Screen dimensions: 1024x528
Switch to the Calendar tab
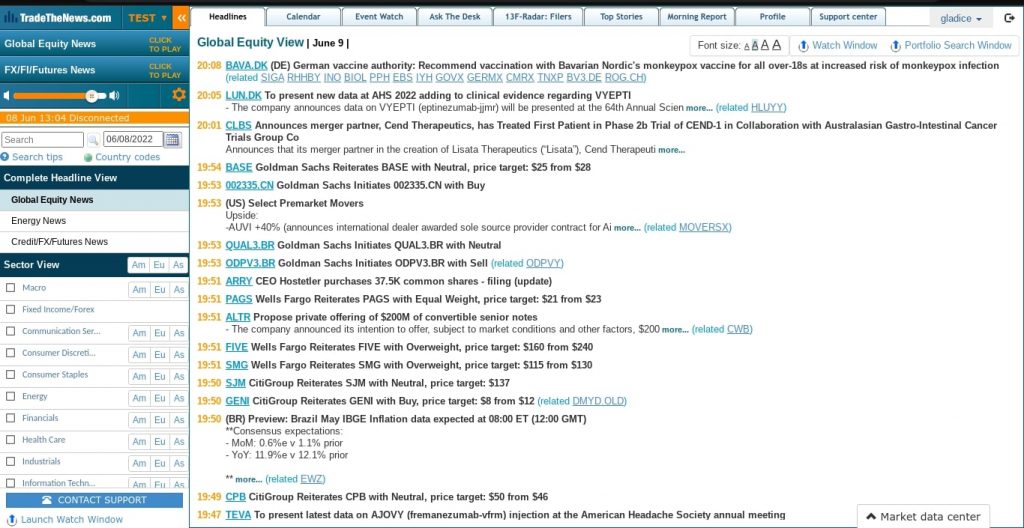tap(303, 17)
